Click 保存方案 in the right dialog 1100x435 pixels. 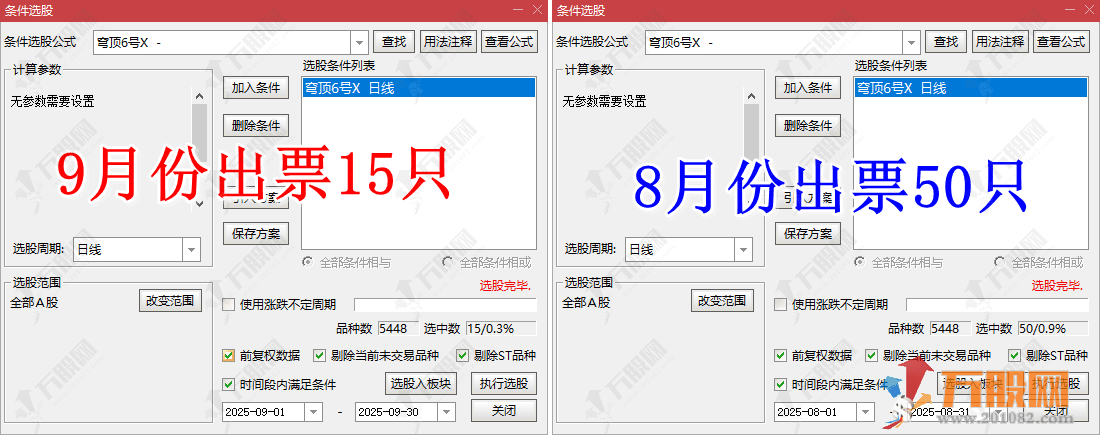pos(807,234)
